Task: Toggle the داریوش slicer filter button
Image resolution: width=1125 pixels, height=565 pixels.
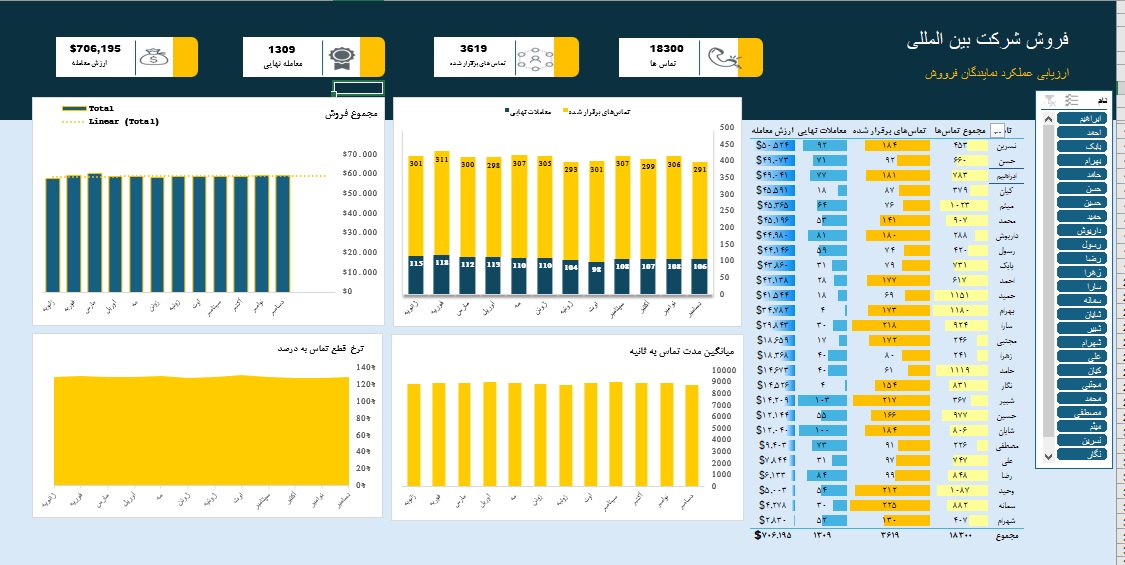Action: pyautogui.click(x=1083, y=230)
